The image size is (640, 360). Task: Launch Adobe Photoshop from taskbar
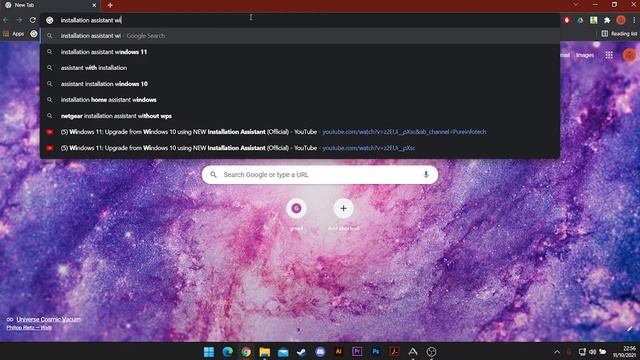click(x=376, y=351)
